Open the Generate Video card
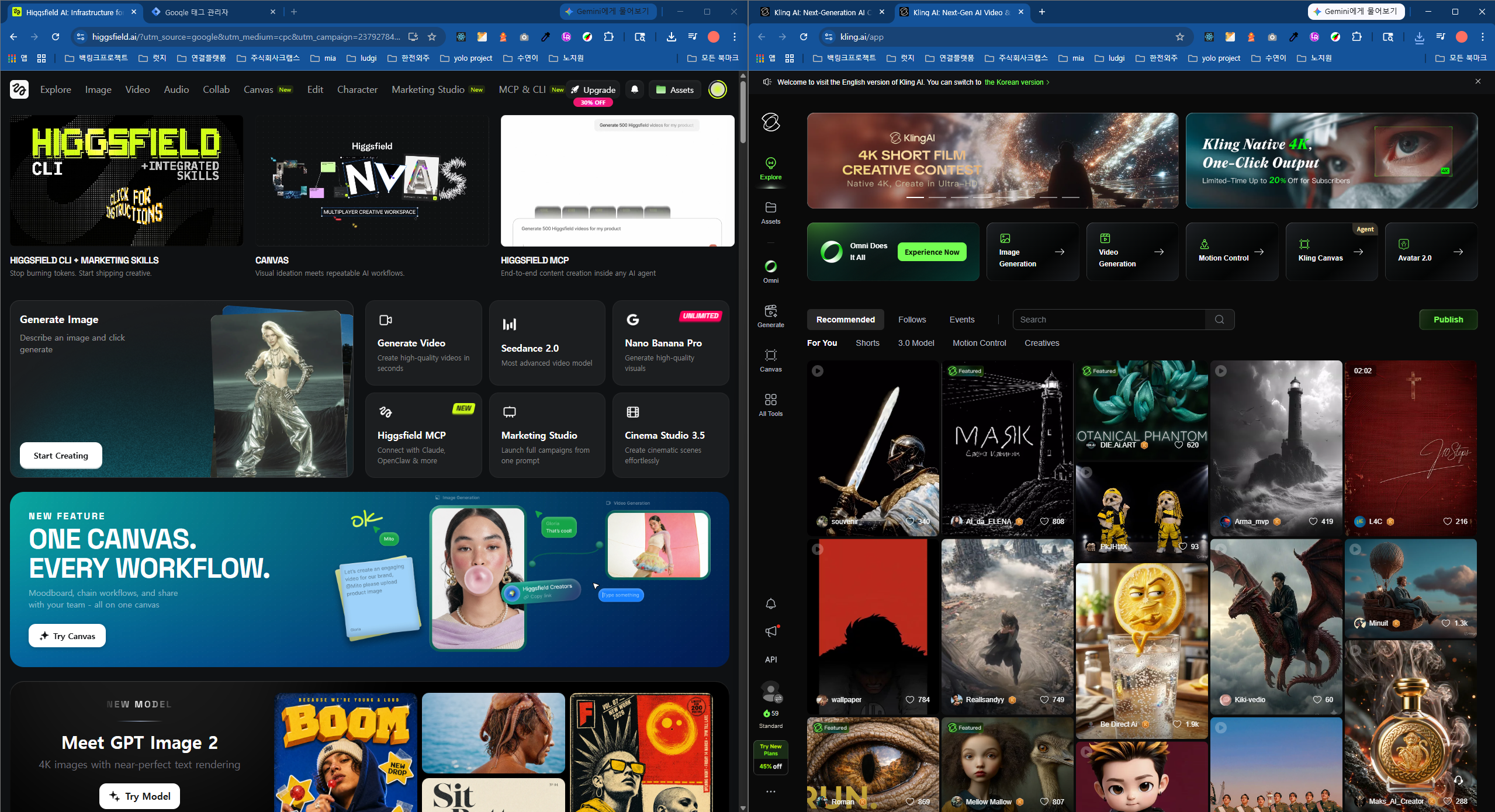1495x812 pixels. [x=424, y=343]
